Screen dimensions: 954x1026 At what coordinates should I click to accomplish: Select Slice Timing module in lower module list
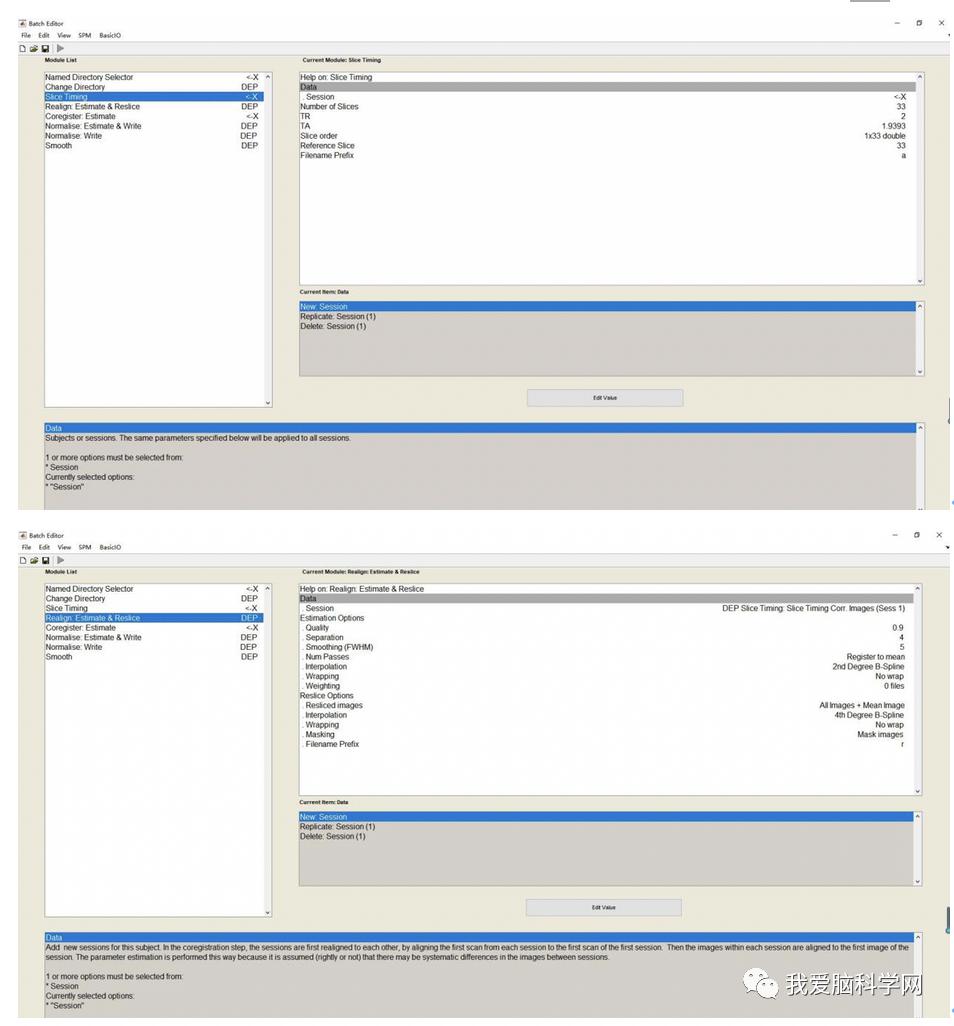click(153, 609)
